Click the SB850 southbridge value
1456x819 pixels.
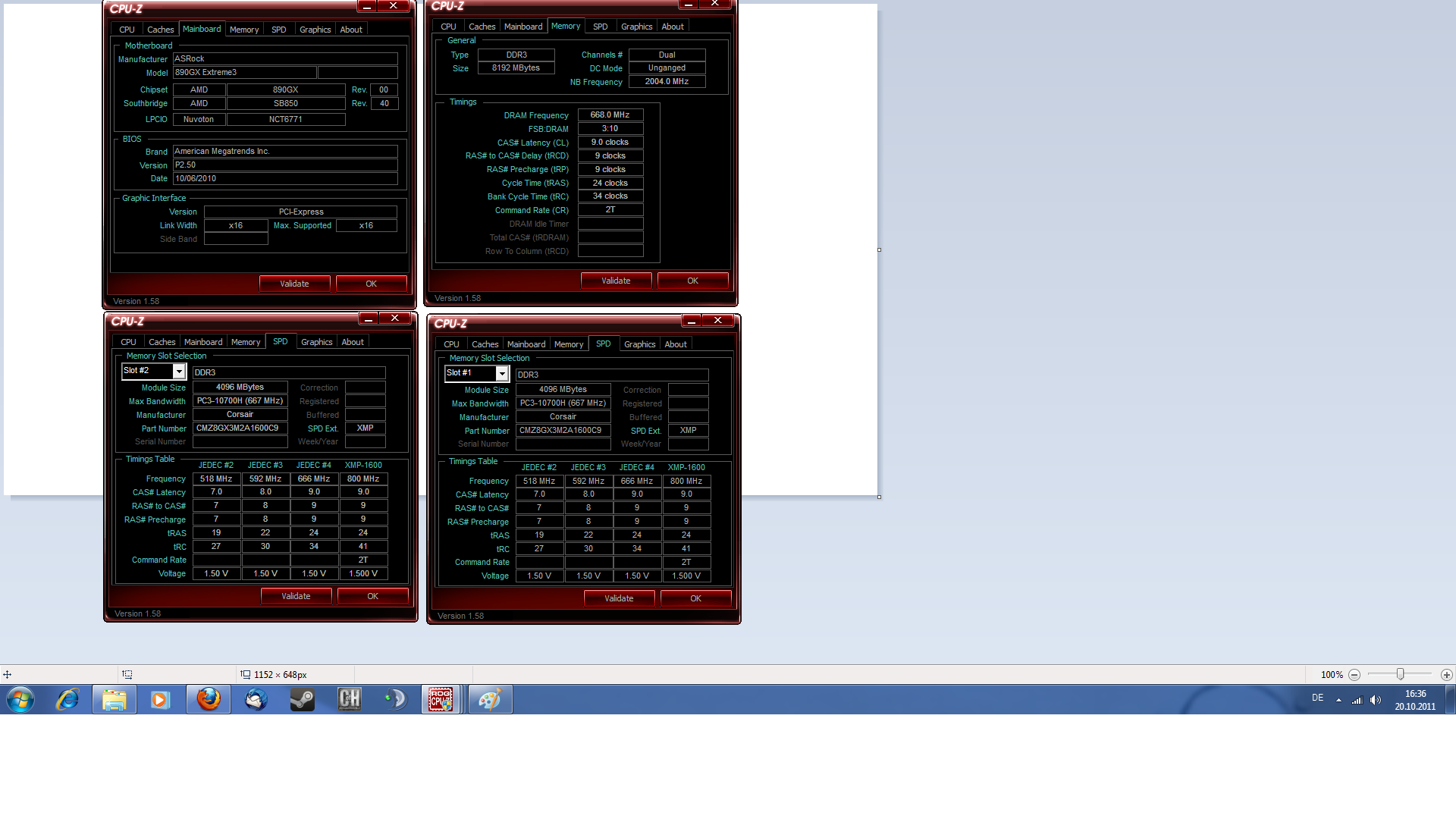pyautogui.click(x=286, y=103)
